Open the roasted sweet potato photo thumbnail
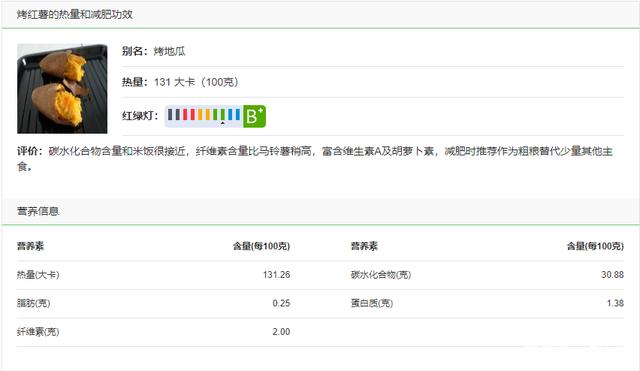 [x=62, y=89]
